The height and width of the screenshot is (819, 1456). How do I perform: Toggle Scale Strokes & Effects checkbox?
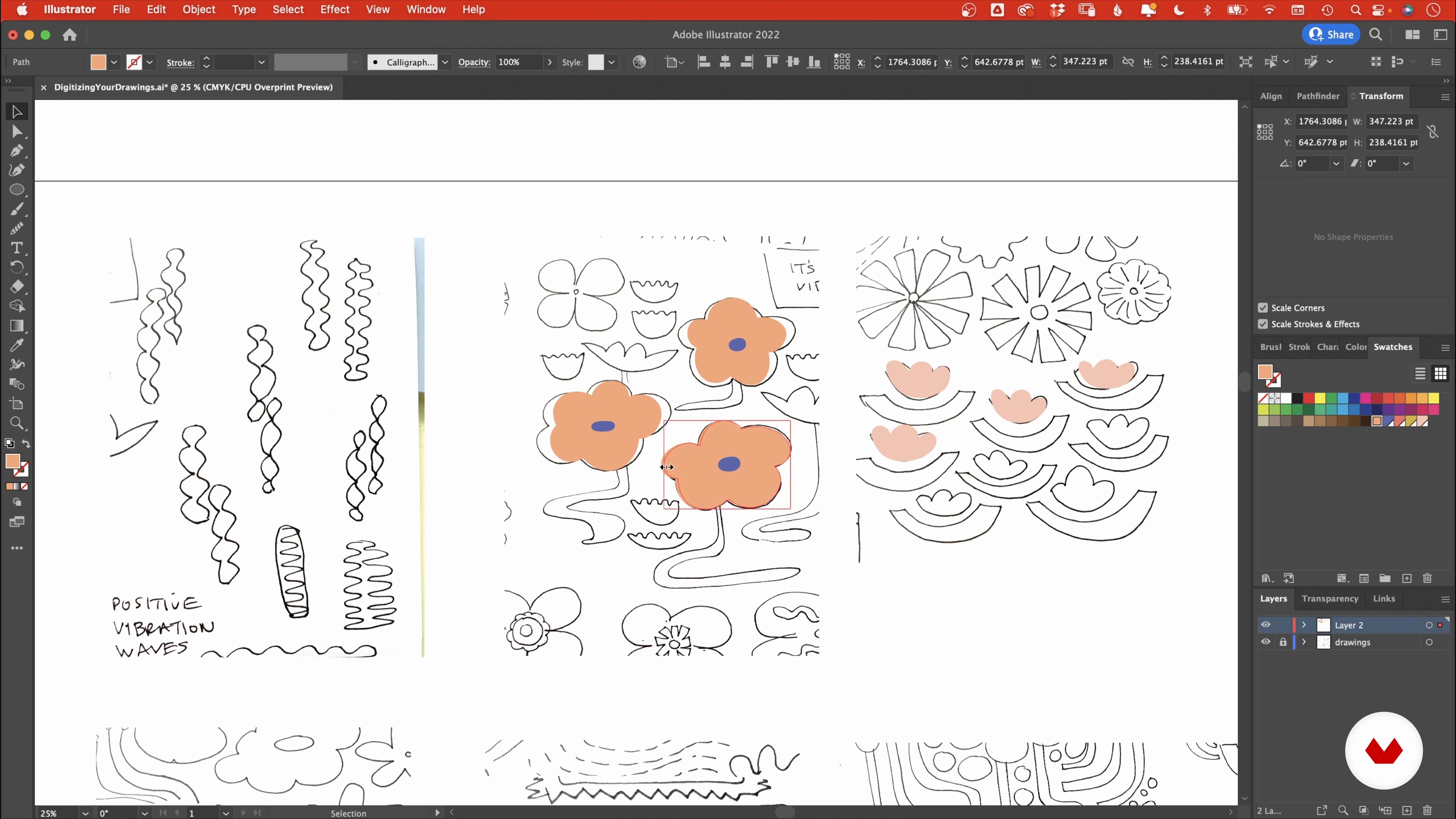point(1263,325)
